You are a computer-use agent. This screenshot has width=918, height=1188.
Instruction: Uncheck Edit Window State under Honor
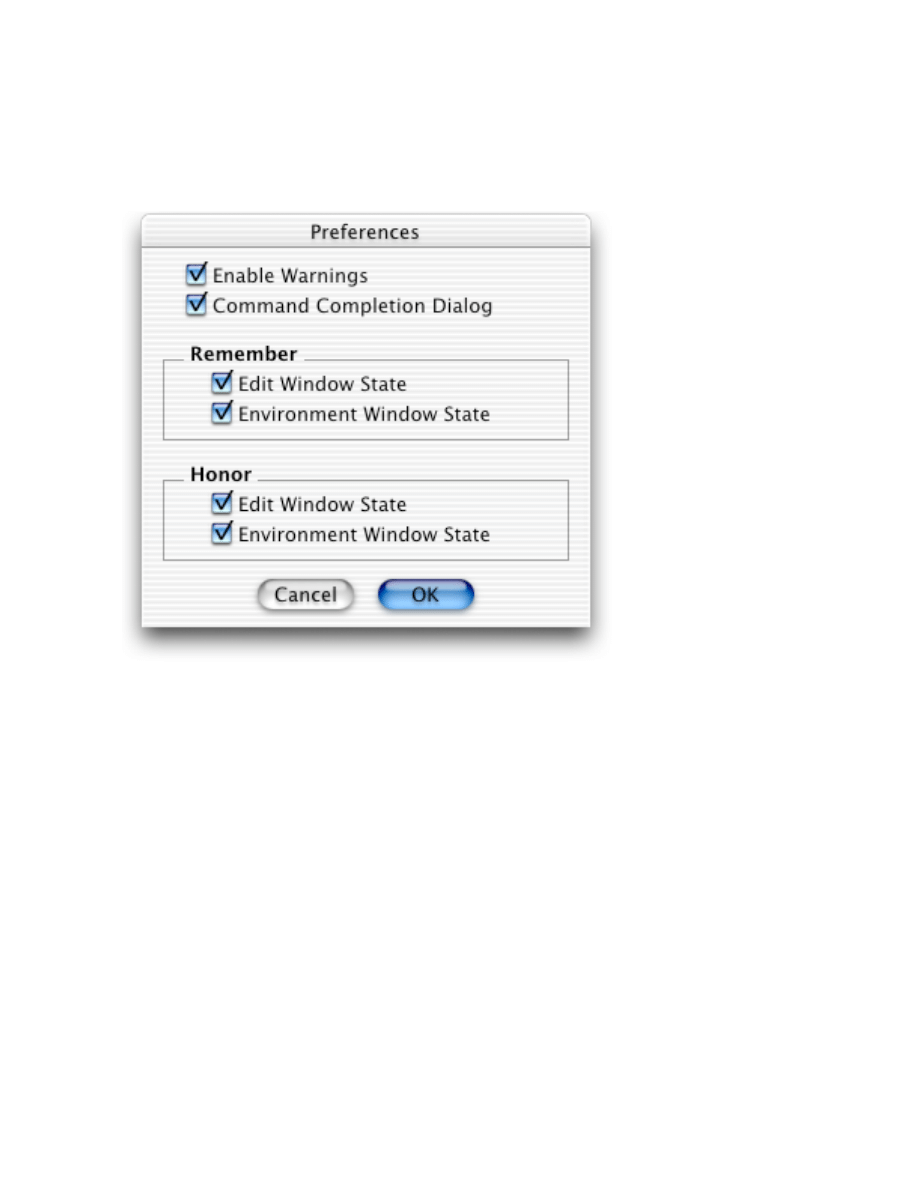click(222, 503)
